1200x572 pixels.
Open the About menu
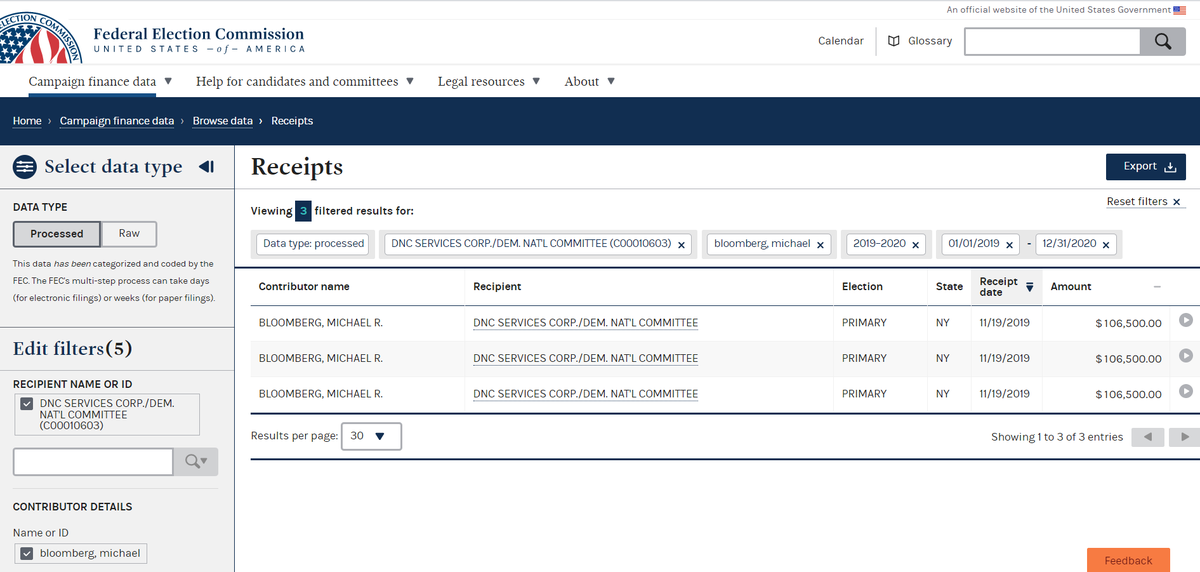tap(590, 81)
